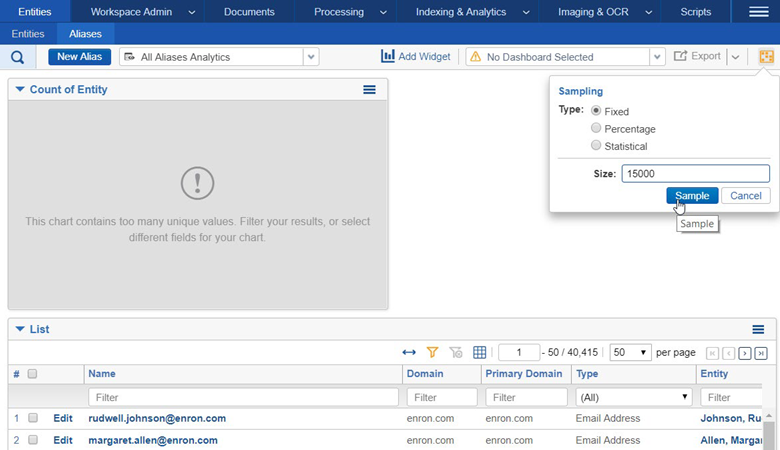
Task: Sort by the Name column header
Action: tap(101, 373)
